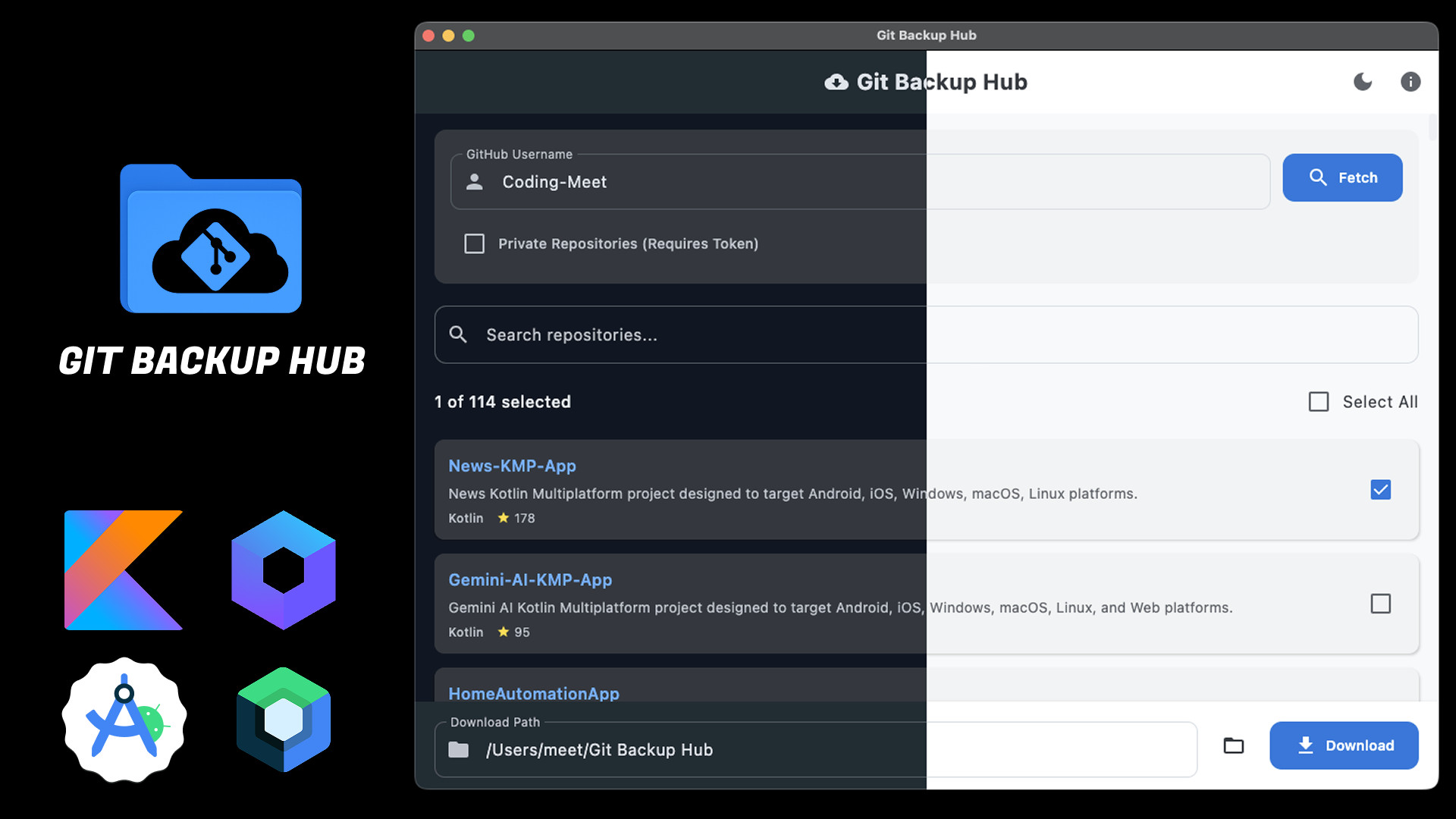Click the cloud download icon in header
Image resolution: width=1456 pixels, height=819 pixels.
pyautogui.click(x=836, y=82)
